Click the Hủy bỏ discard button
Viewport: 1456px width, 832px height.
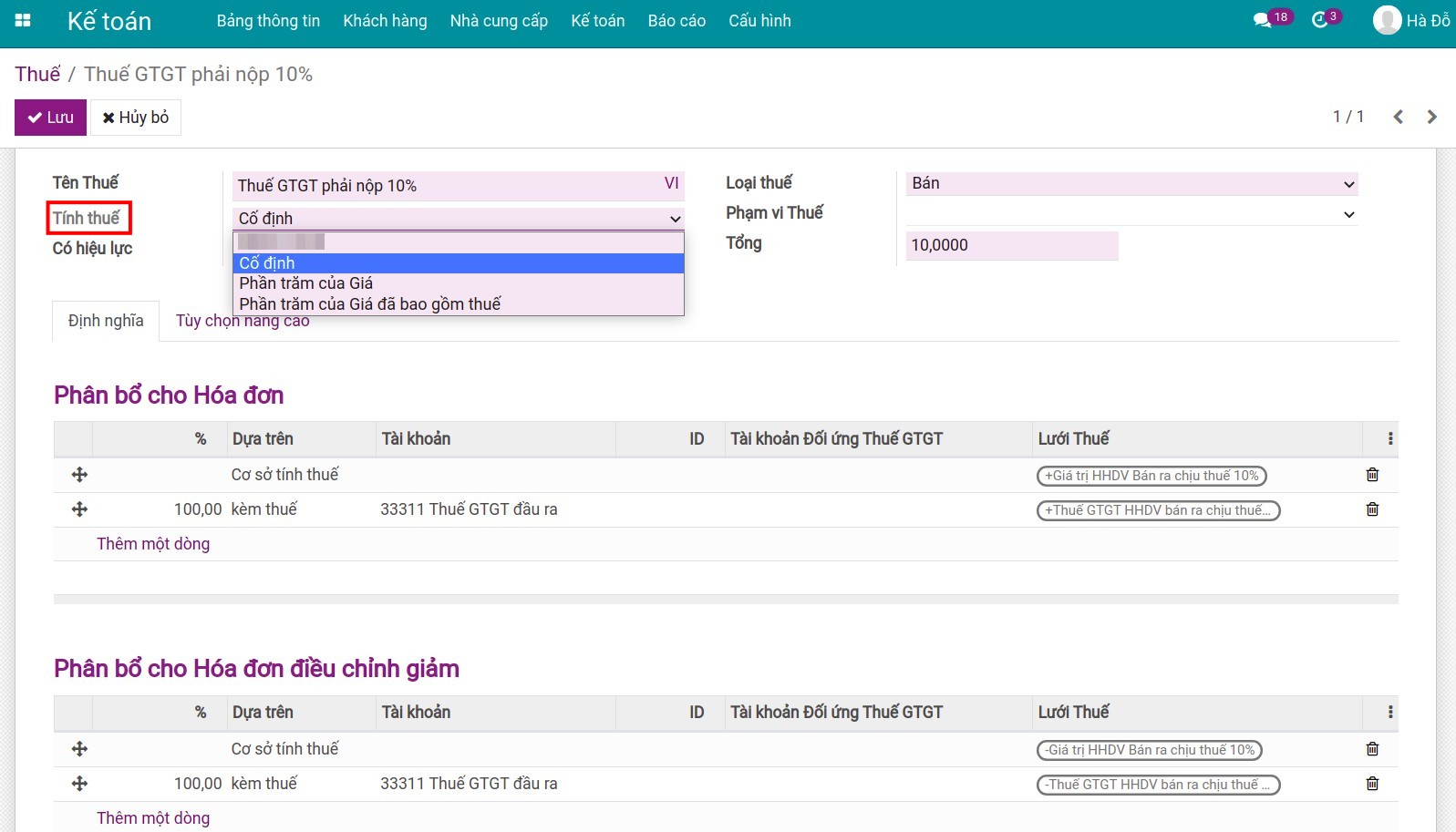click(x=136, y=118)
